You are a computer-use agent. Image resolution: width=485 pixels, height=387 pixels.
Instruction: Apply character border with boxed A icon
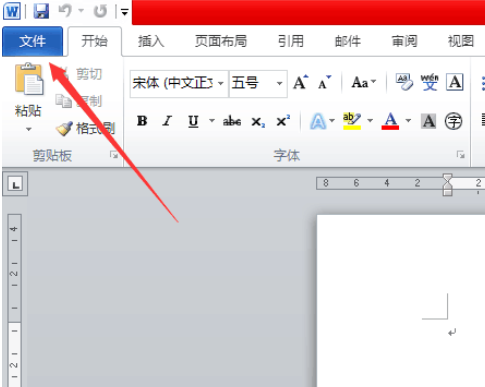pyautogui.click(x=455, y=82)
